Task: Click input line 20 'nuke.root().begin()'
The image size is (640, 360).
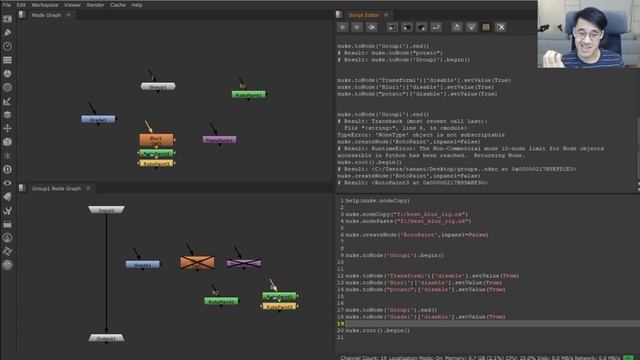Action: [378, 331]
